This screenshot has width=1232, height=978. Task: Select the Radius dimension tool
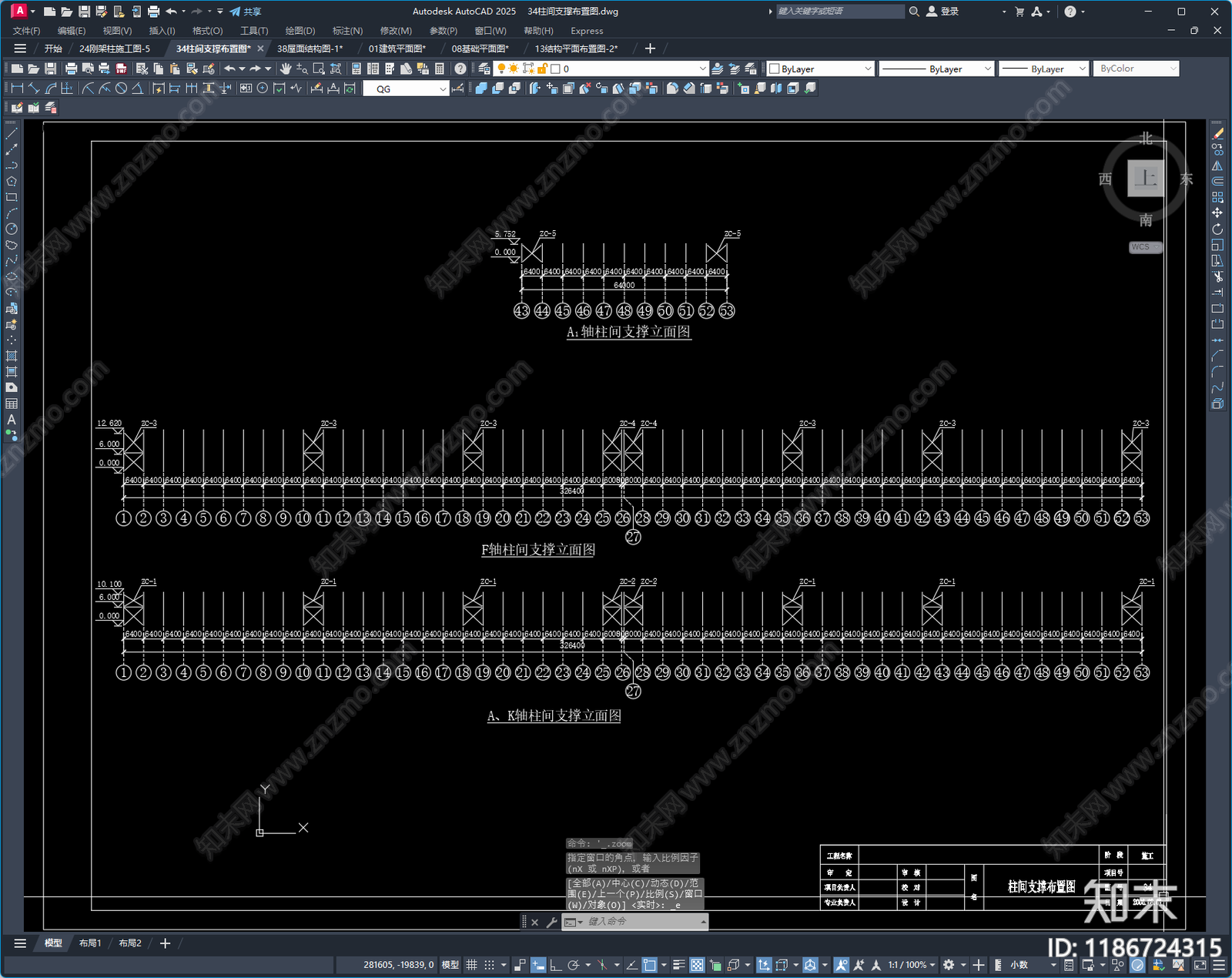pos(88,89)
